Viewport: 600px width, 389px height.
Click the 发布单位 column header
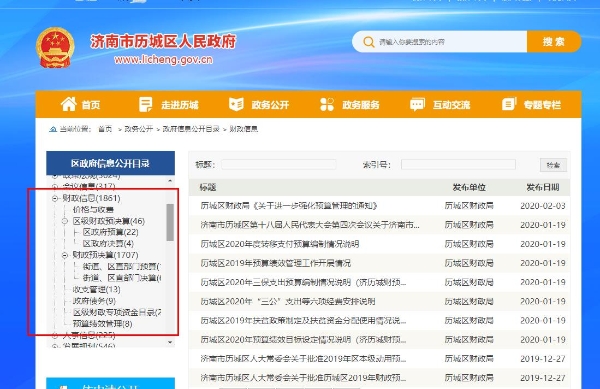469,187
